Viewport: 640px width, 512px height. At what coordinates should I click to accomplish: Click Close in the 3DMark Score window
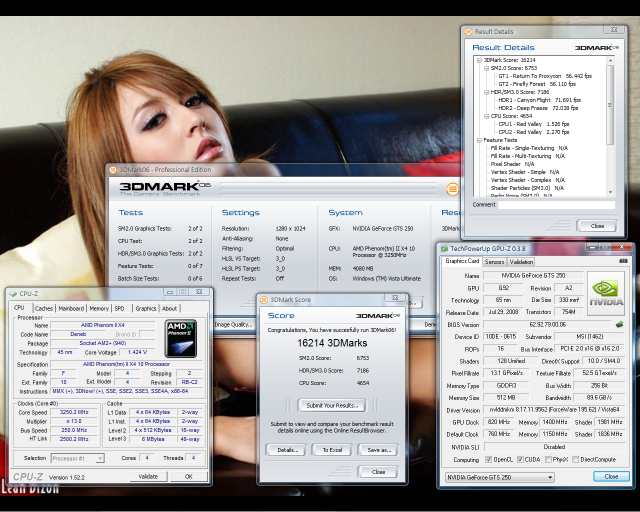pos(378,472)
